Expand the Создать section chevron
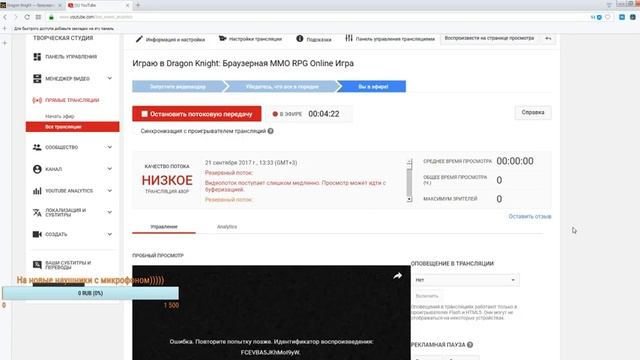 [109, 234]
